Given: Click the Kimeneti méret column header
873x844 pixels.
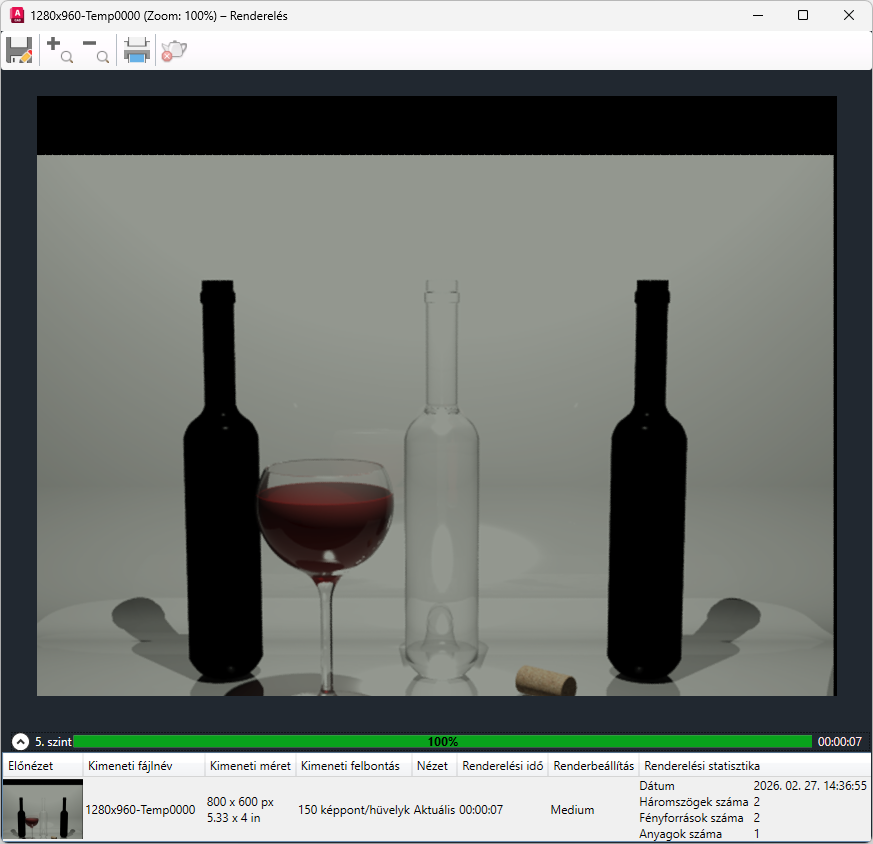Looking at the screenshot, I should (250, 766).
